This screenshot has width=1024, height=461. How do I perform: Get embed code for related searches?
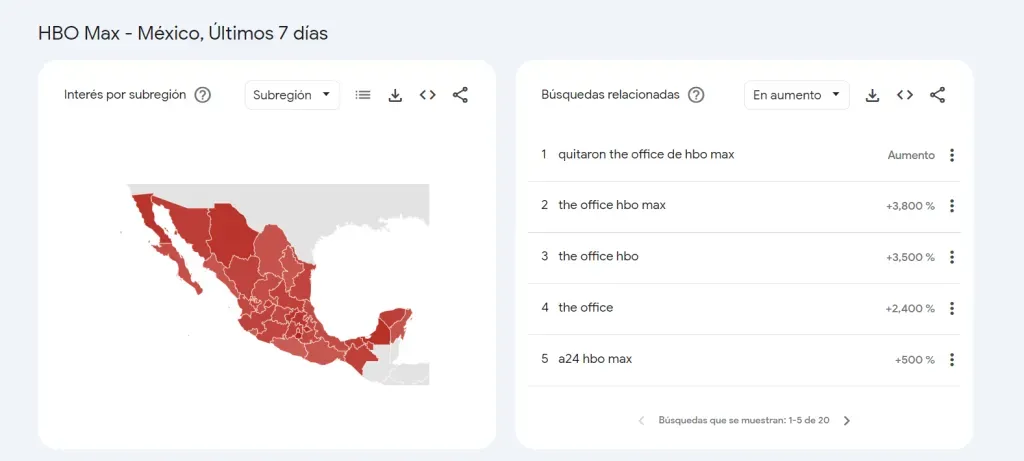(904, 95)
